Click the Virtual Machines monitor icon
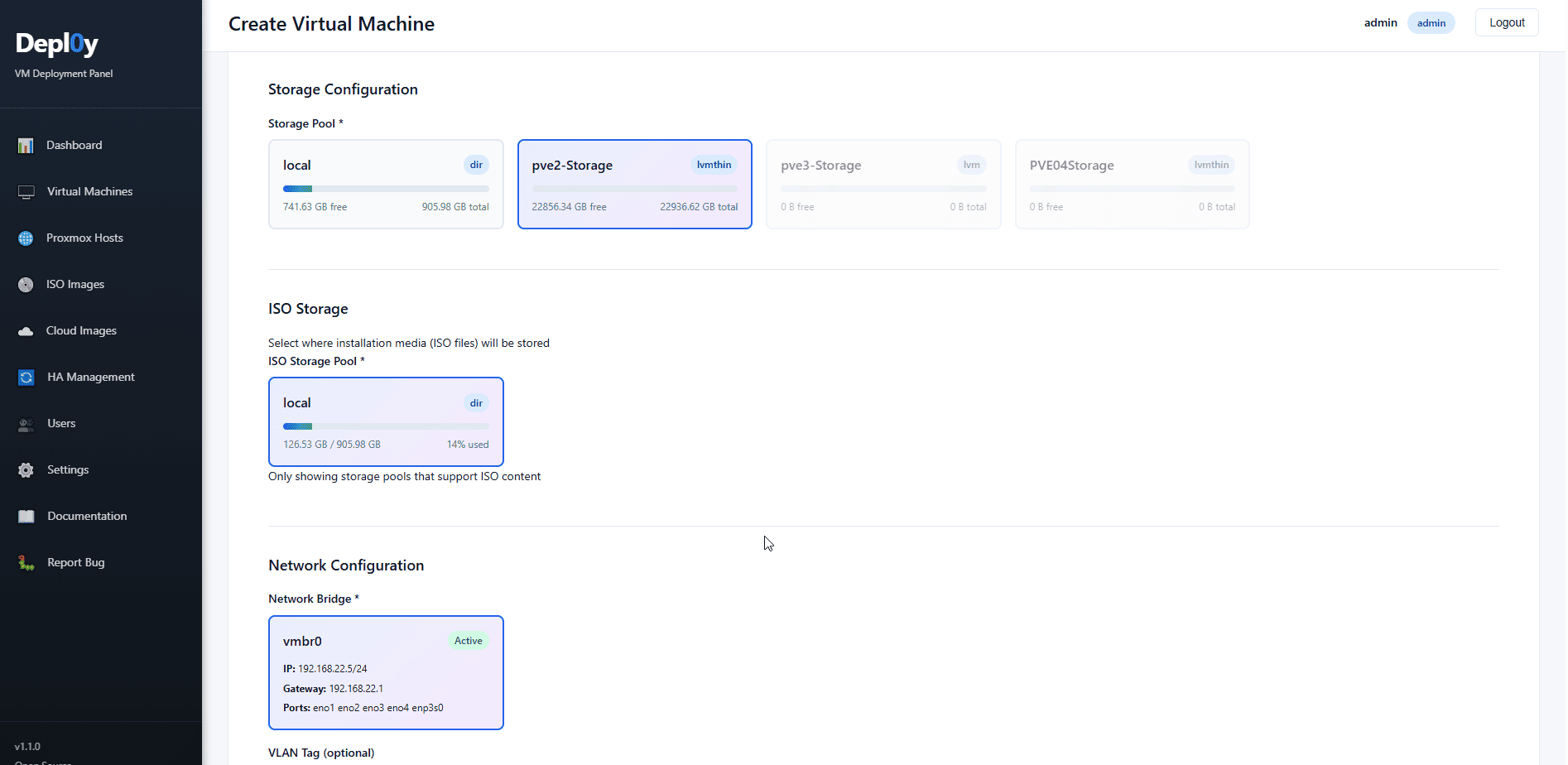This screenshot has height=765, width=1568. click(26, 192)
